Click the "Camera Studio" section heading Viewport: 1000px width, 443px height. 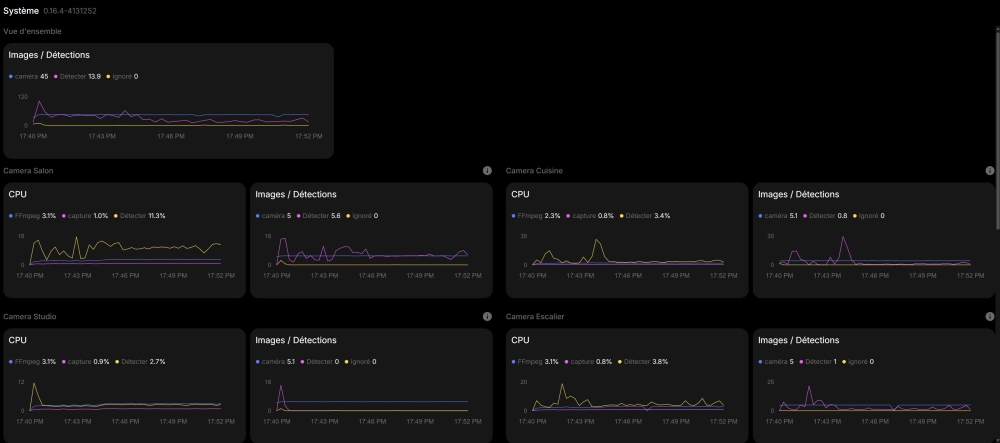point(30,317)
